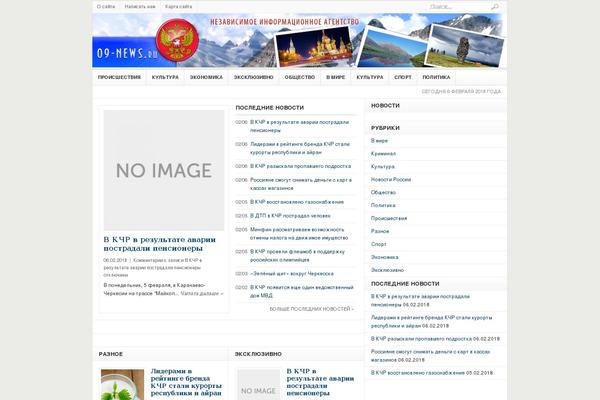Open the Политика rubric in sidebar
The image size is (600, 400).
point(383,205)
